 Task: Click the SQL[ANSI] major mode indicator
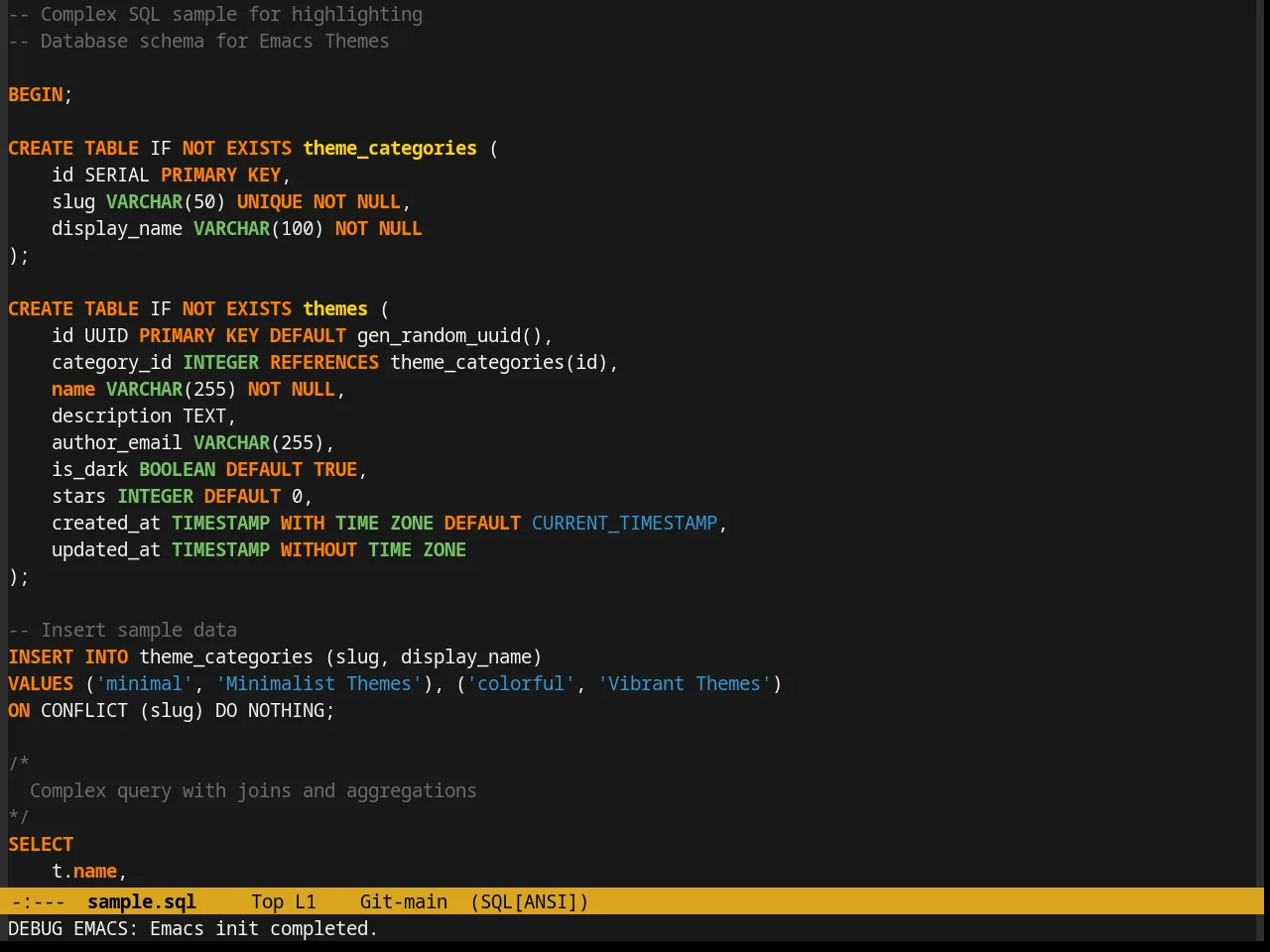pos(530,901)
